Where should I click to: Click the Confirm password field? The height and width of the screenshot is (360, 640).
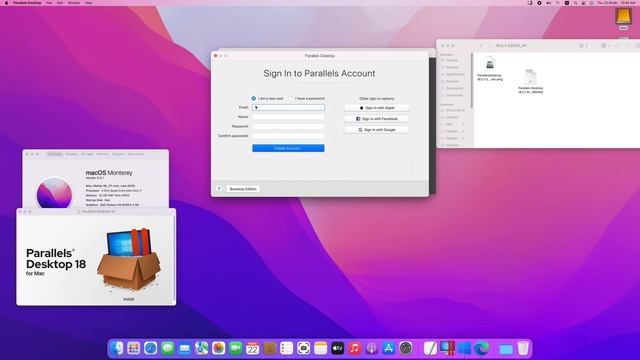click(x=288, y=136)
